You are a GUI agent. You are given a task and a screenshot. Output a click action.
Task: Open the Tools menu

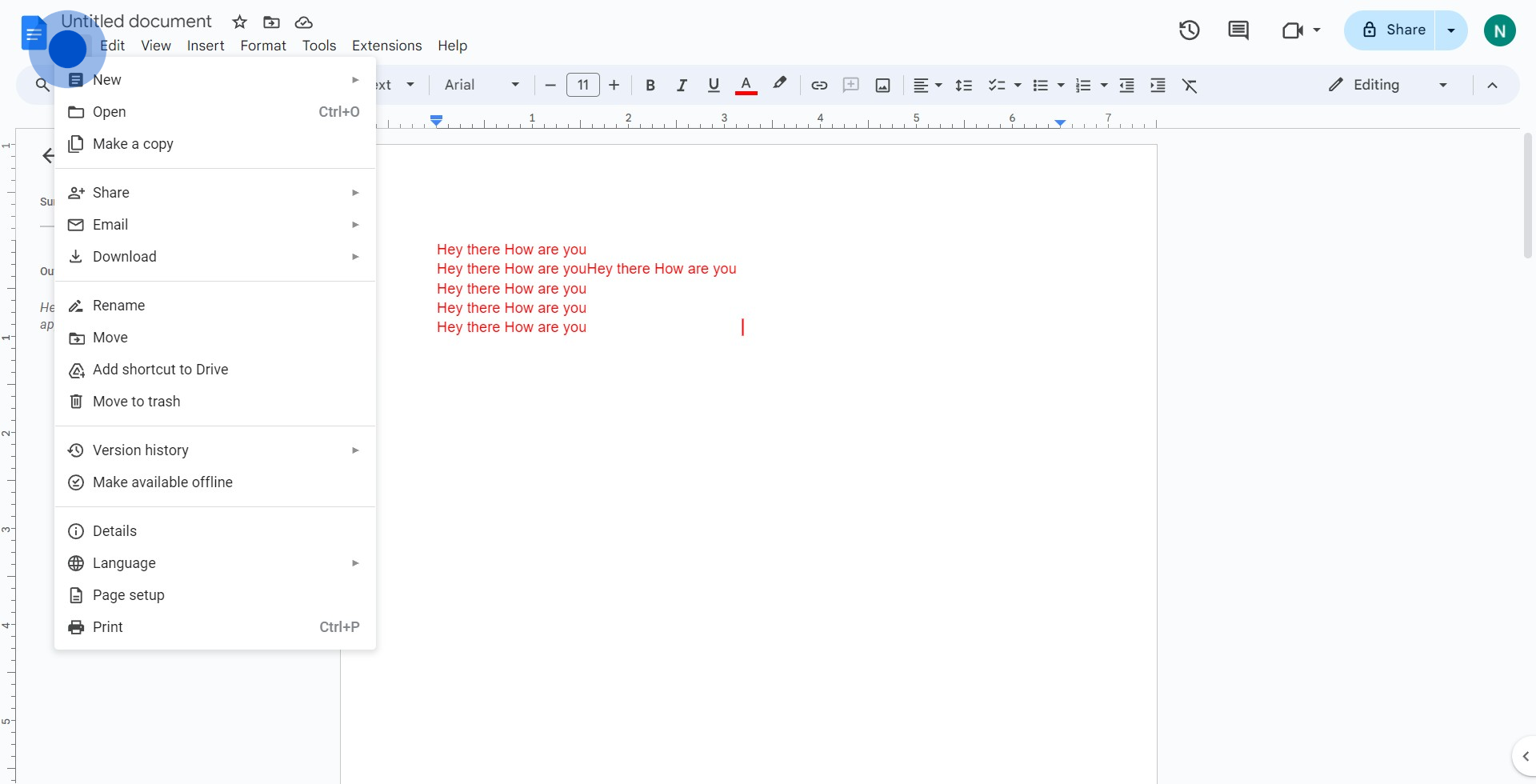tap(319, 46)
